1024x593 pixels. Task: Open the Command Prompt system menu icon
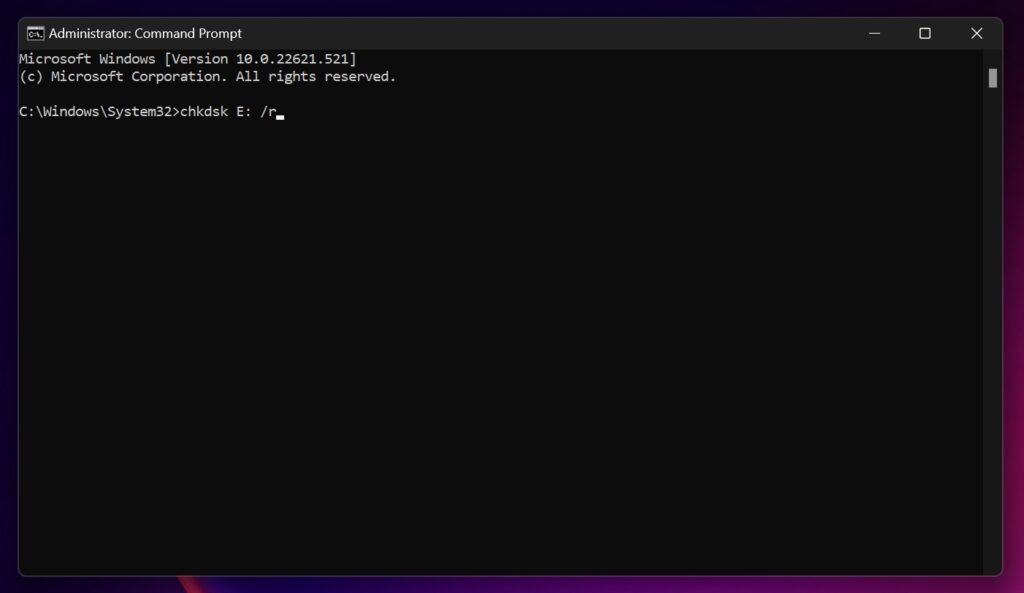[x=35, y=33]
